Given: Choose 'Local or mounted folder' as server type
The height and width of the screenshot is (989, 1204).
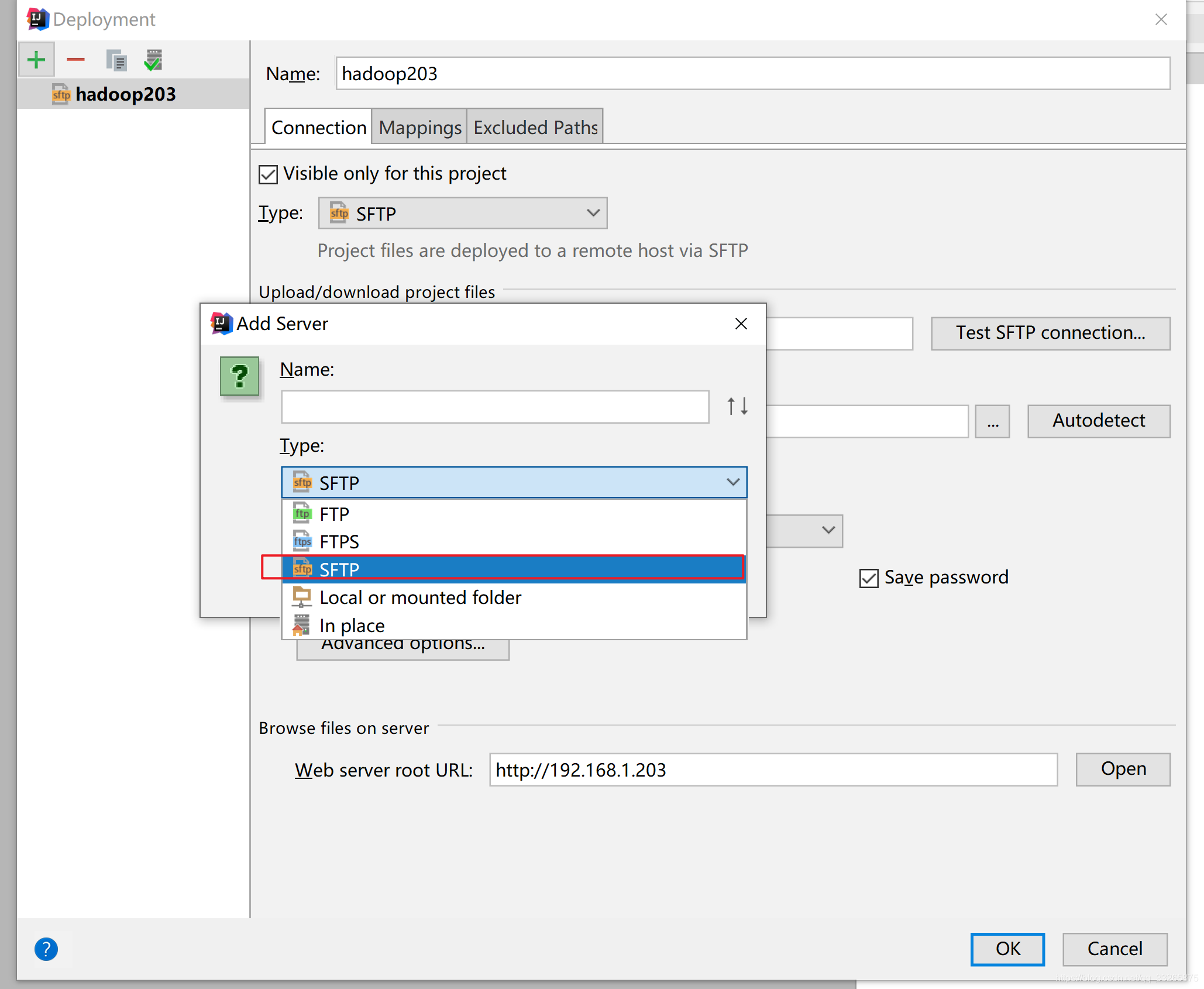Looking at the screenshot, I should point(419,597).
